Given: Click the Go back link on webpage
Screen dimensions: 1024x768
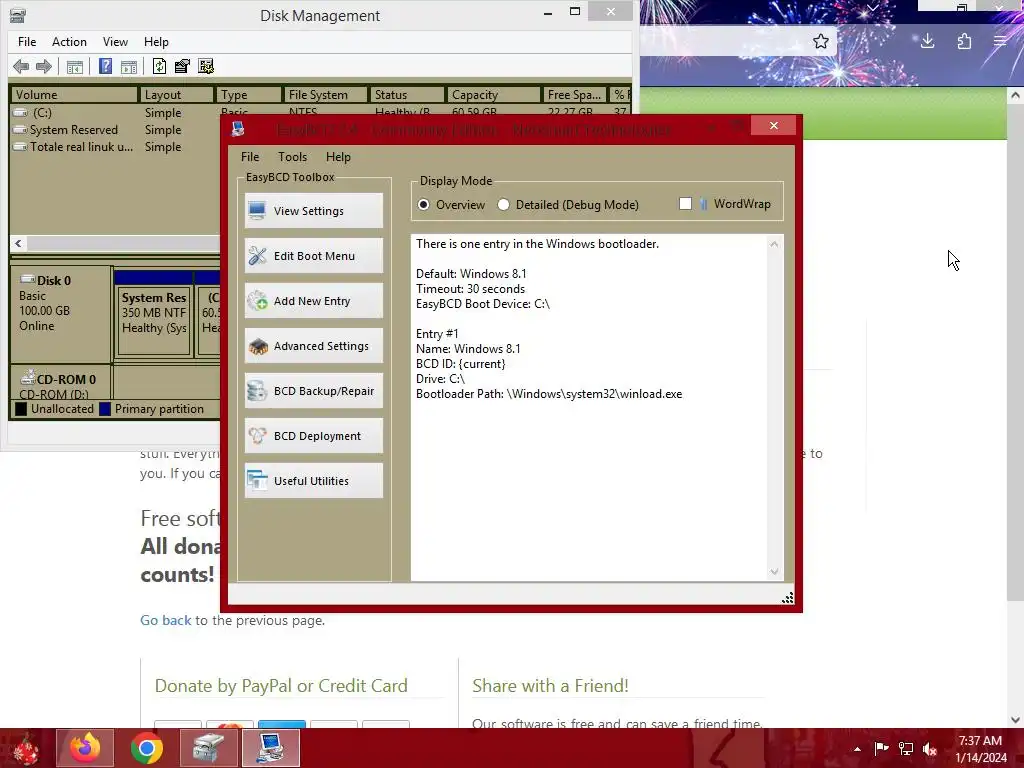Looking at the screenshot, I should (166, 620).
